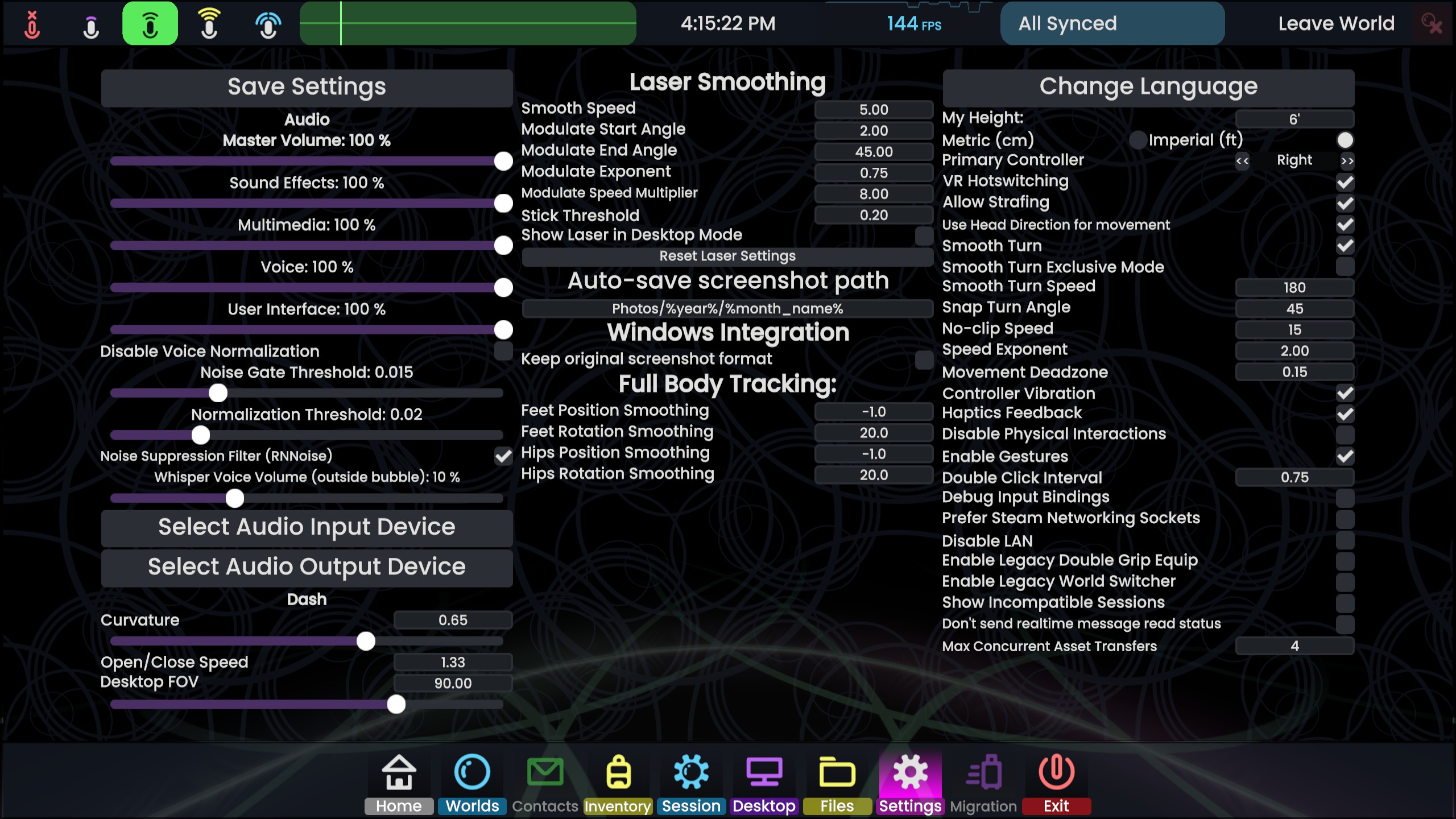This screenshot has width=1456, height=819.
Task: Select the Metric (cm) radio button
Action: coord(1137,140)
